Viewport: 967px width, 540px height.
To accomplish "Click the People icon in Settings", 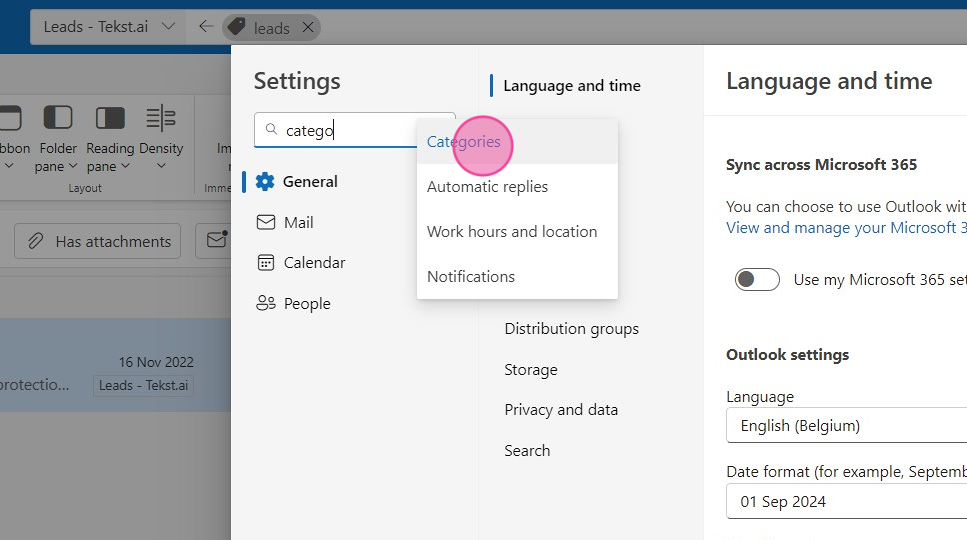I will [265, 303].
